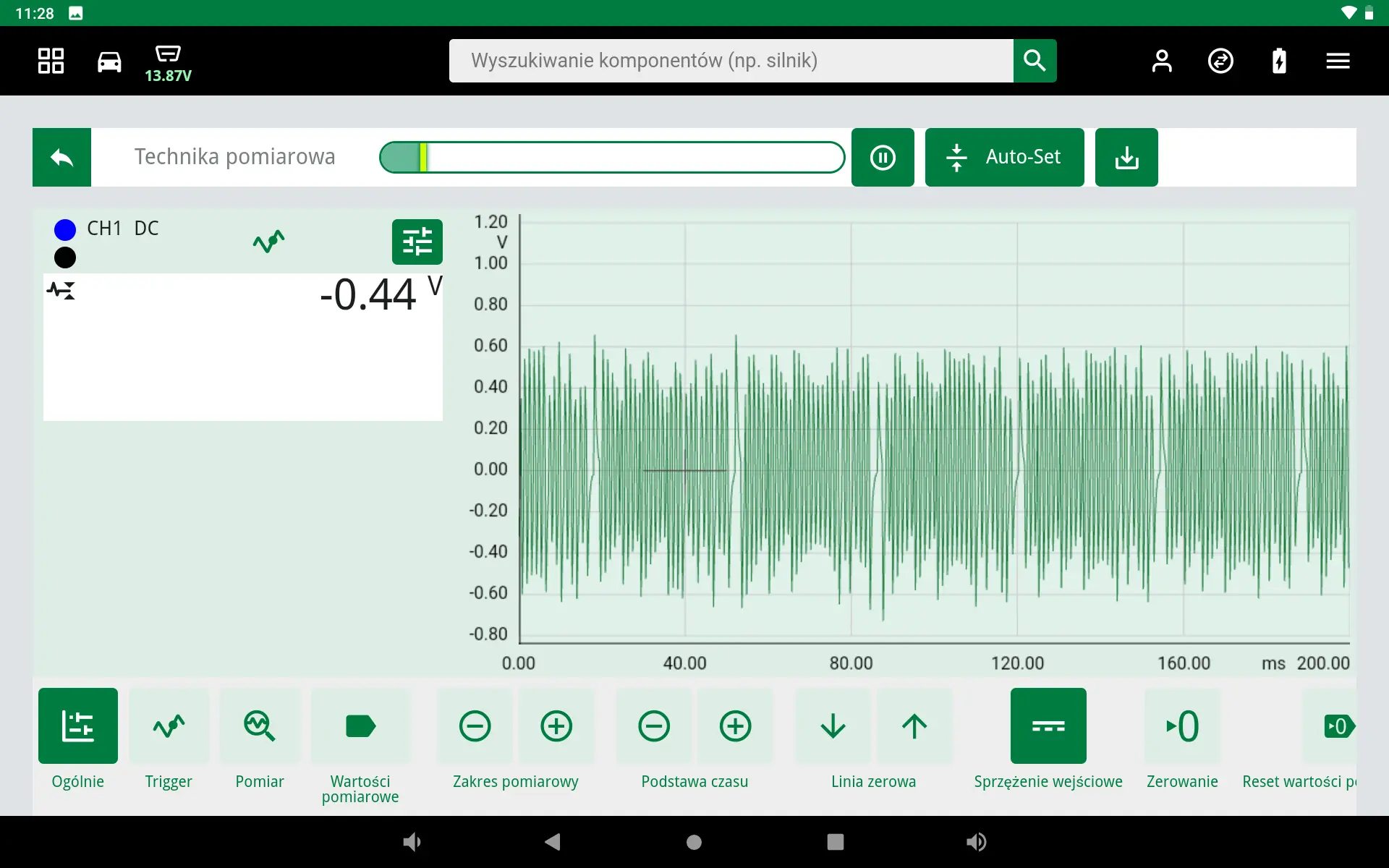Tap the data exchange sync icon

click(1220, 61)
